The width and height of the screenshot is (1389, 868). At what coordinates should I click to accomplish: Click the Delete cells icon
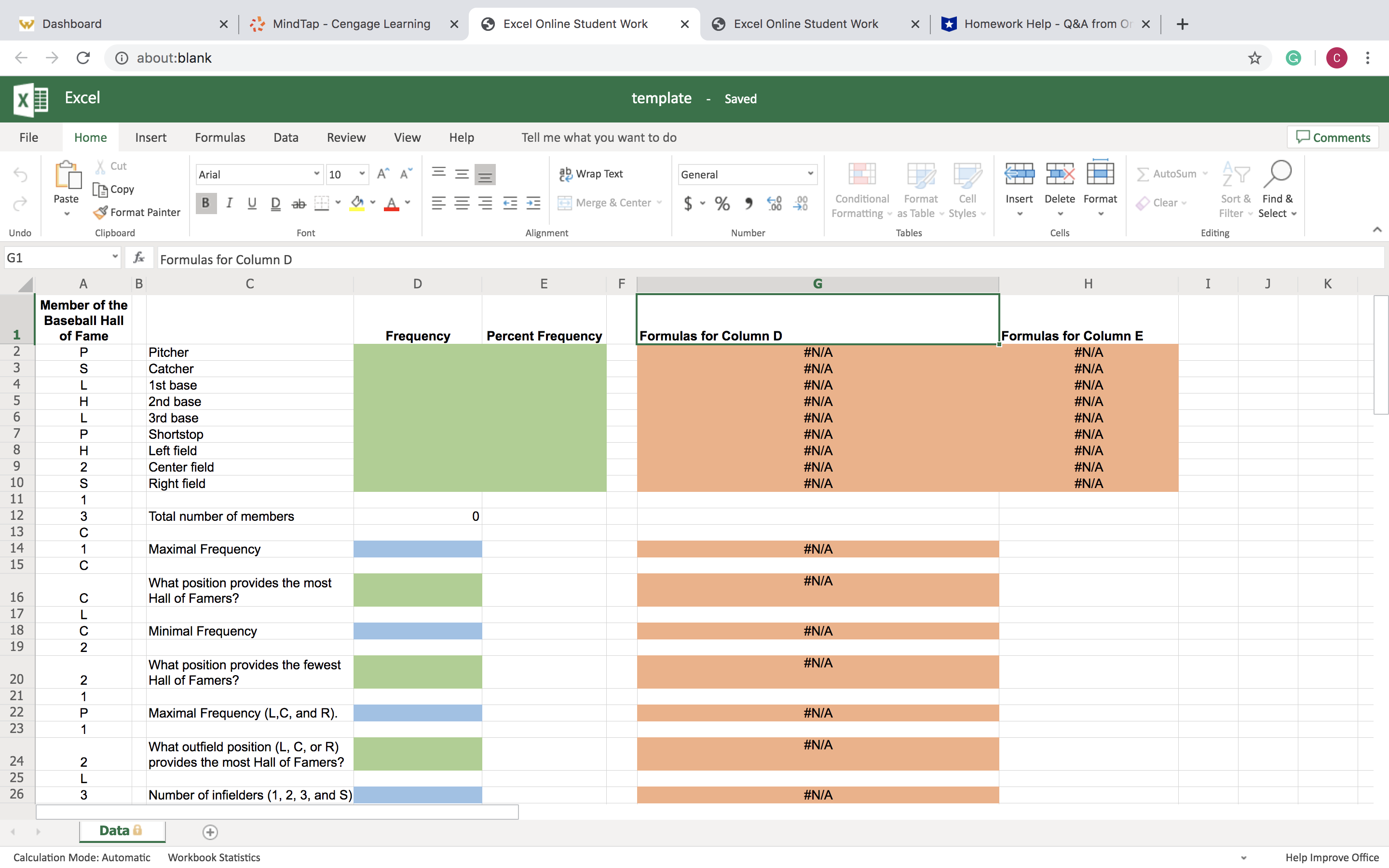(1060, 175)
